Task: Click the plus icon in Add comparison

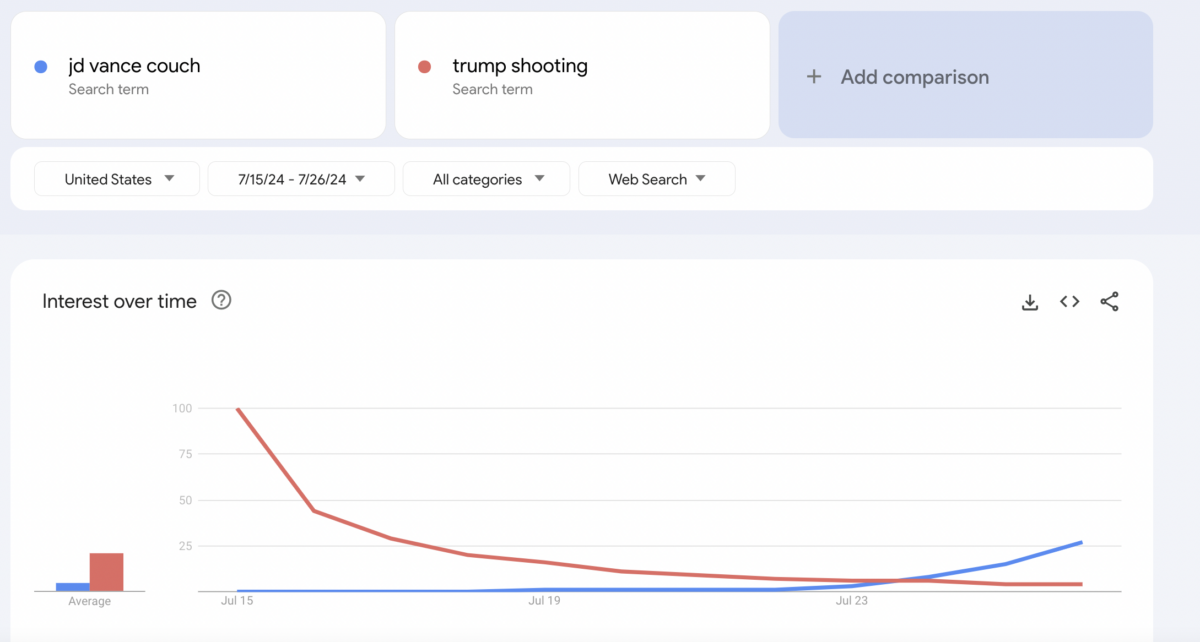Action: coord(814,77)
